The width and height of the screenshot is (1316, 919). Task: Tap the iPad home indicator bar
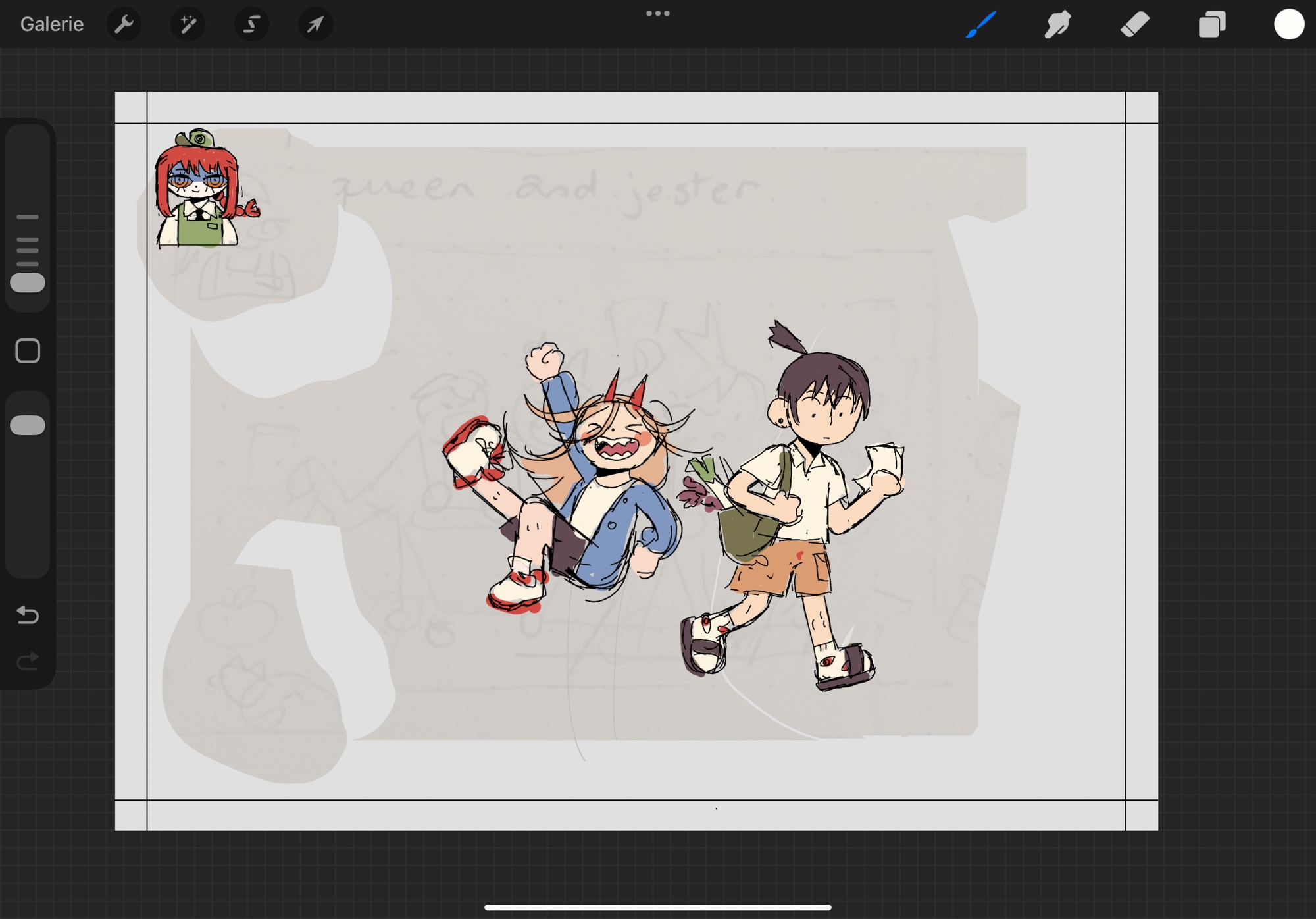click(x=657, y=907)
